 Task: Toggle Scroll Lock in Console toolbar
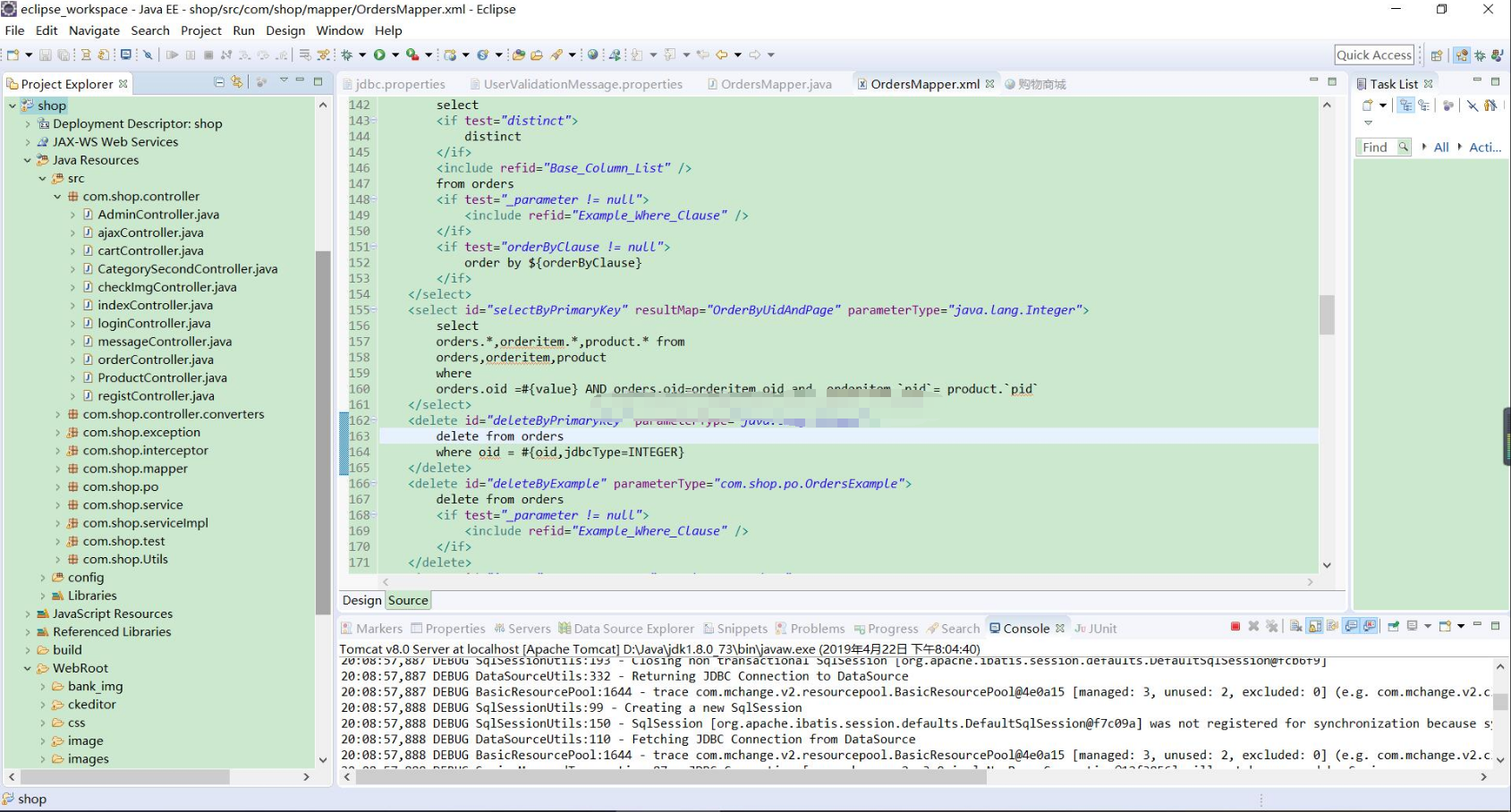pyautogui.click(x=1314, y=626)
